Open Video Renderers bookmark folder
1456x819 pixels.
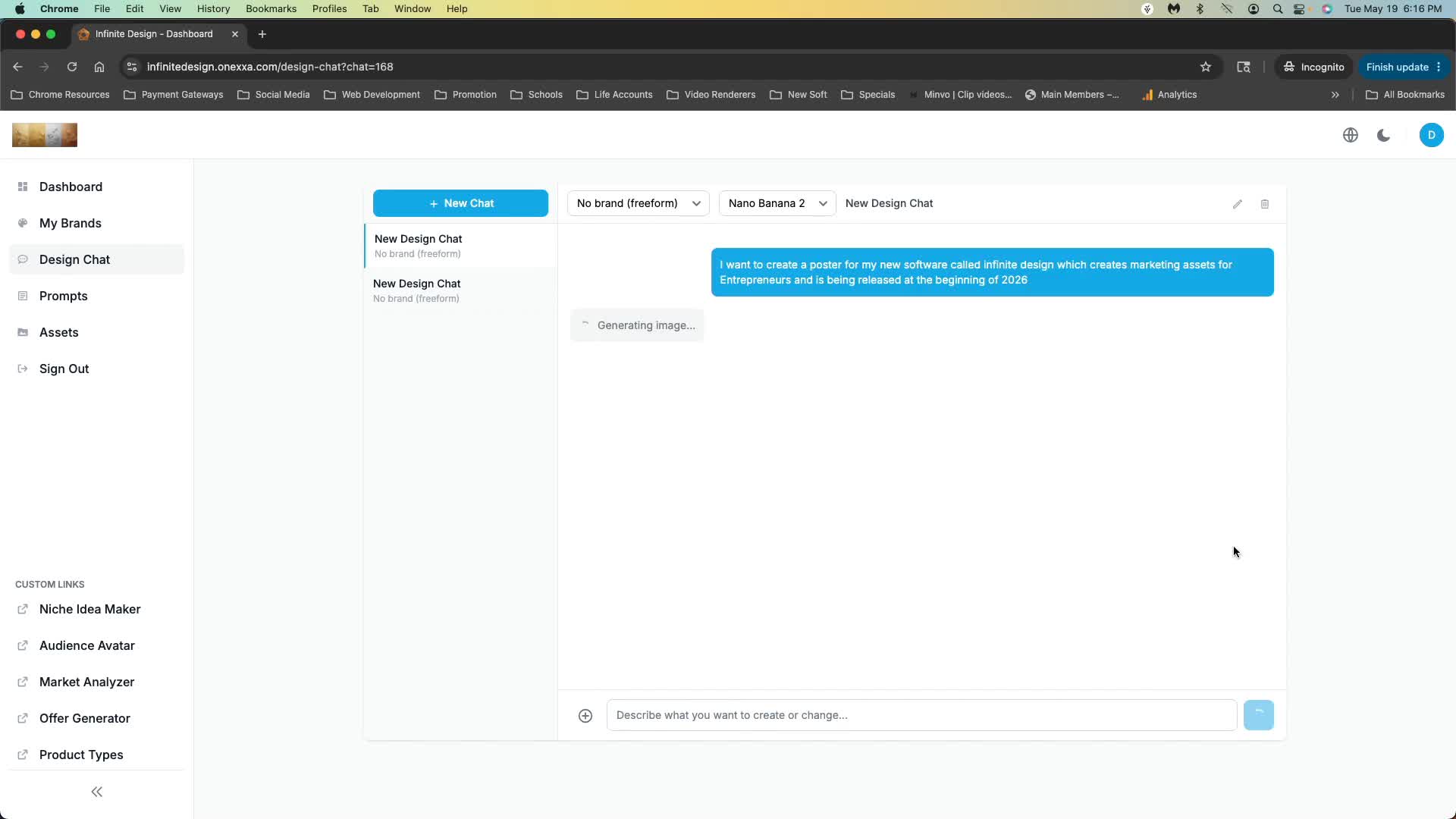coord(711,95)
